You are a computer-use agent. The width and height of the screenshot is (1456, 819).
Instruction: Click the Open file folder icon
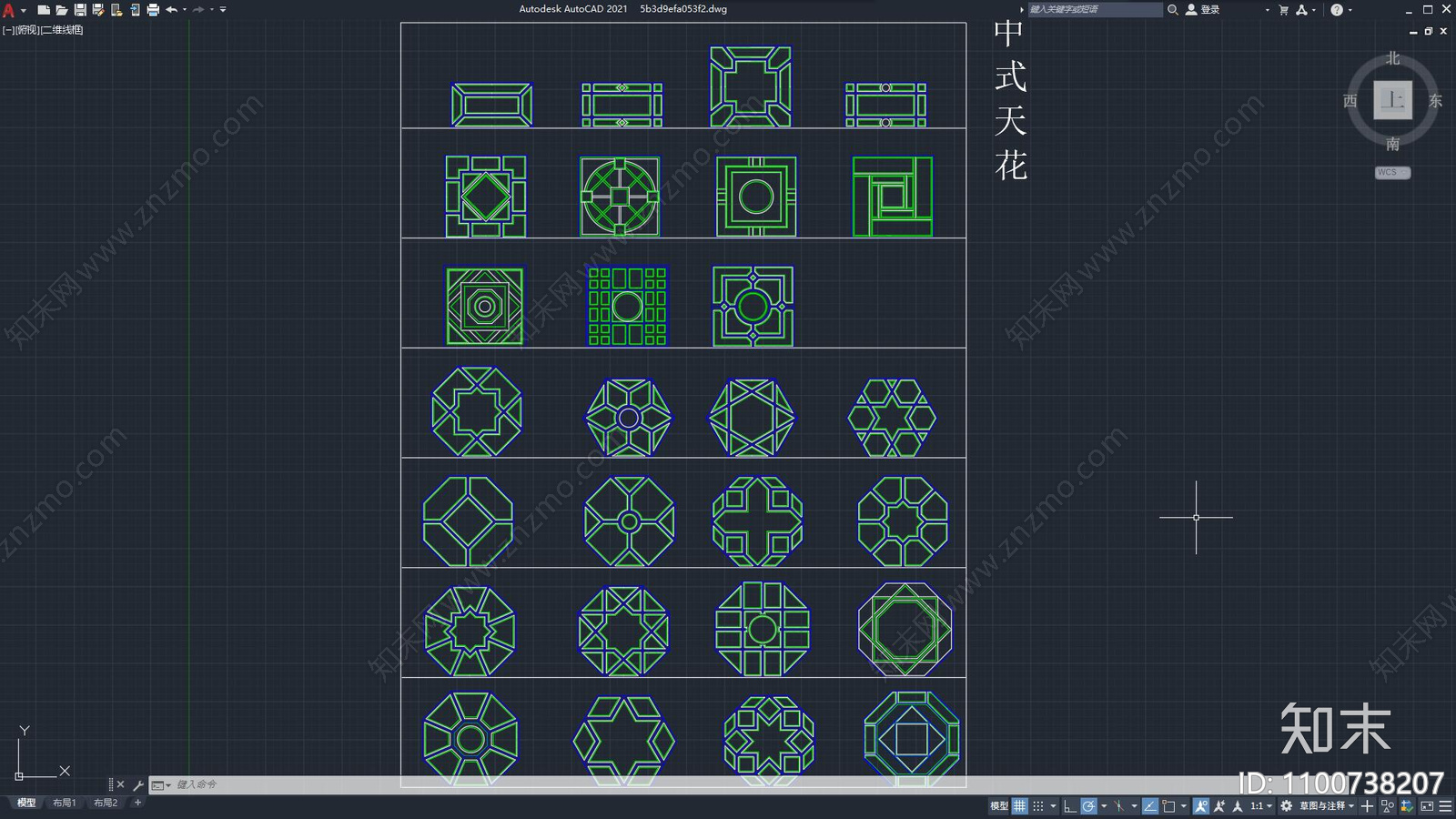tap(61, 9)
